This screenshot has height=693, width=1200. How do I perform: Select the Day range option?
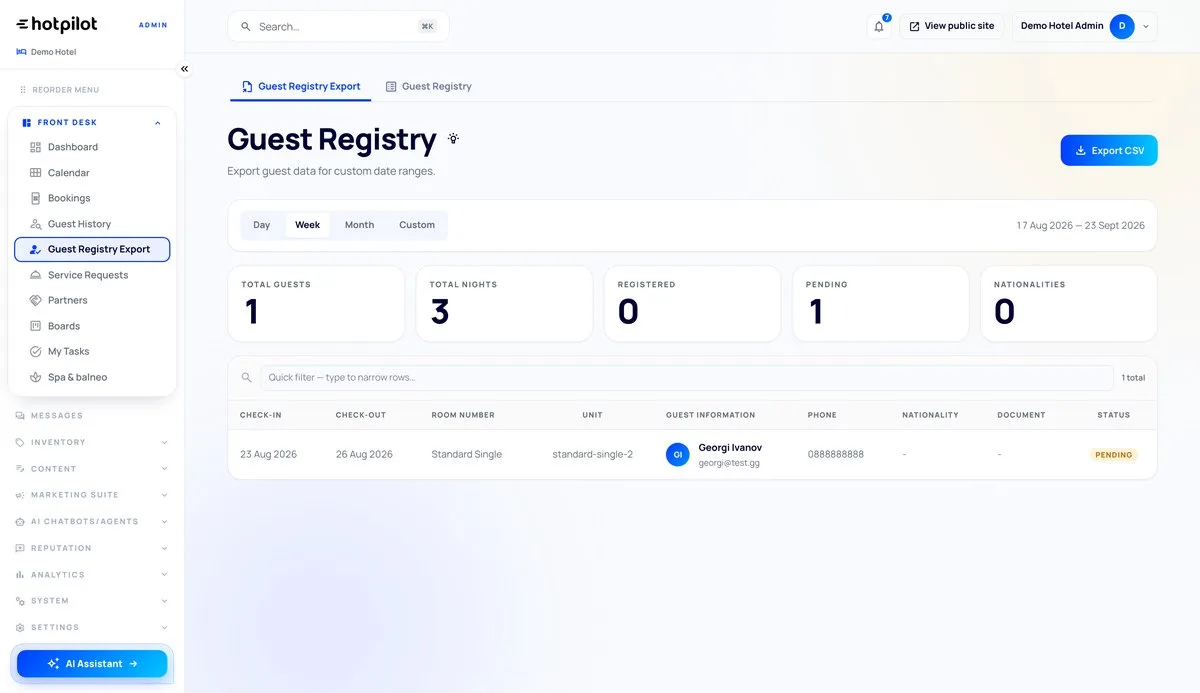pyautogui.click(x=262, y=225)
